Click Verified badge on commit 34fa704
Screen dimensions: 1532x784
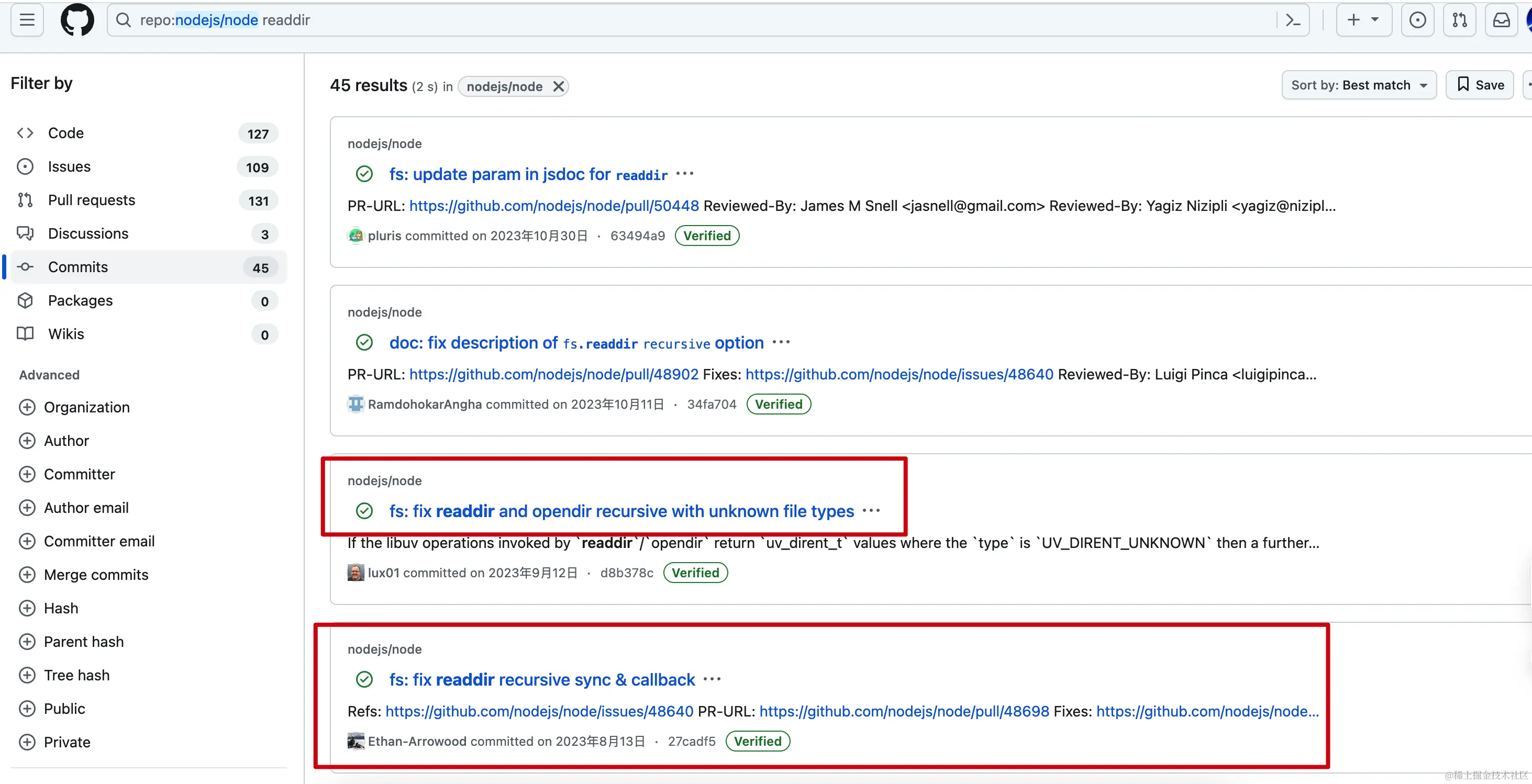click(x=778, y=405)
